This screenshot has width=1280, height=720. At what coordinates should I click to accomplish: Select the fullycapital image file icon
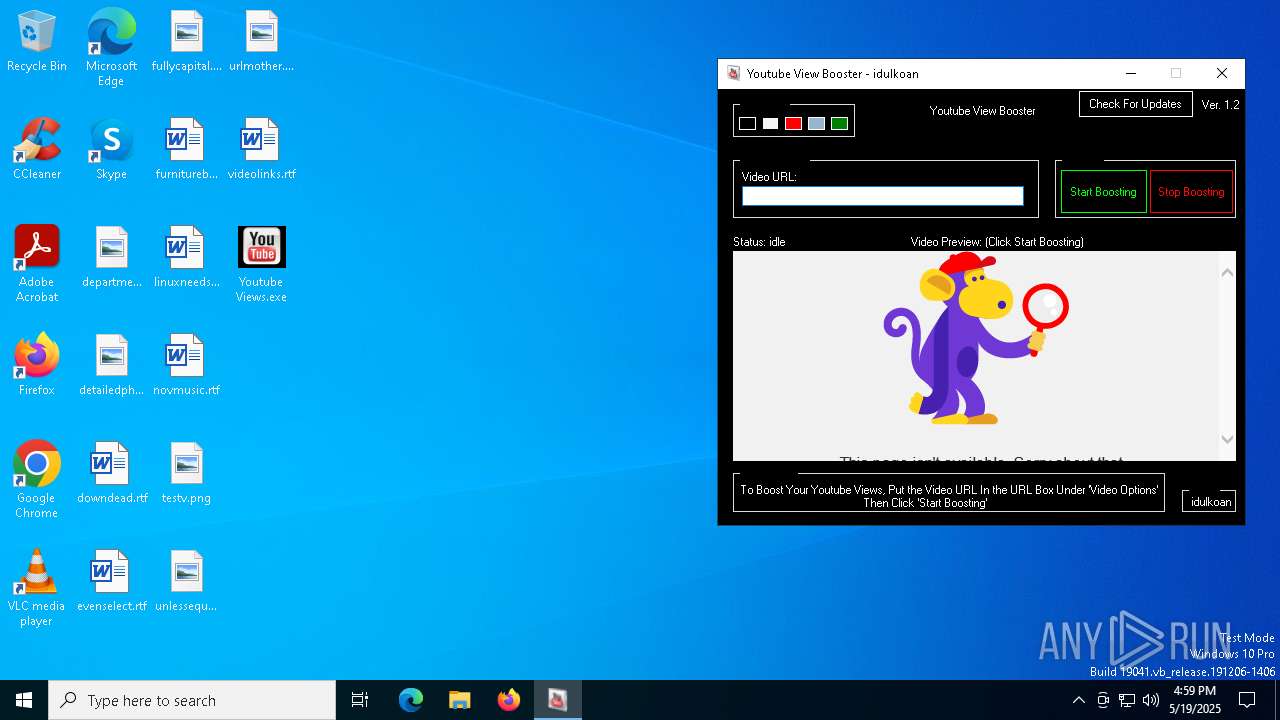tap(186, 42)
